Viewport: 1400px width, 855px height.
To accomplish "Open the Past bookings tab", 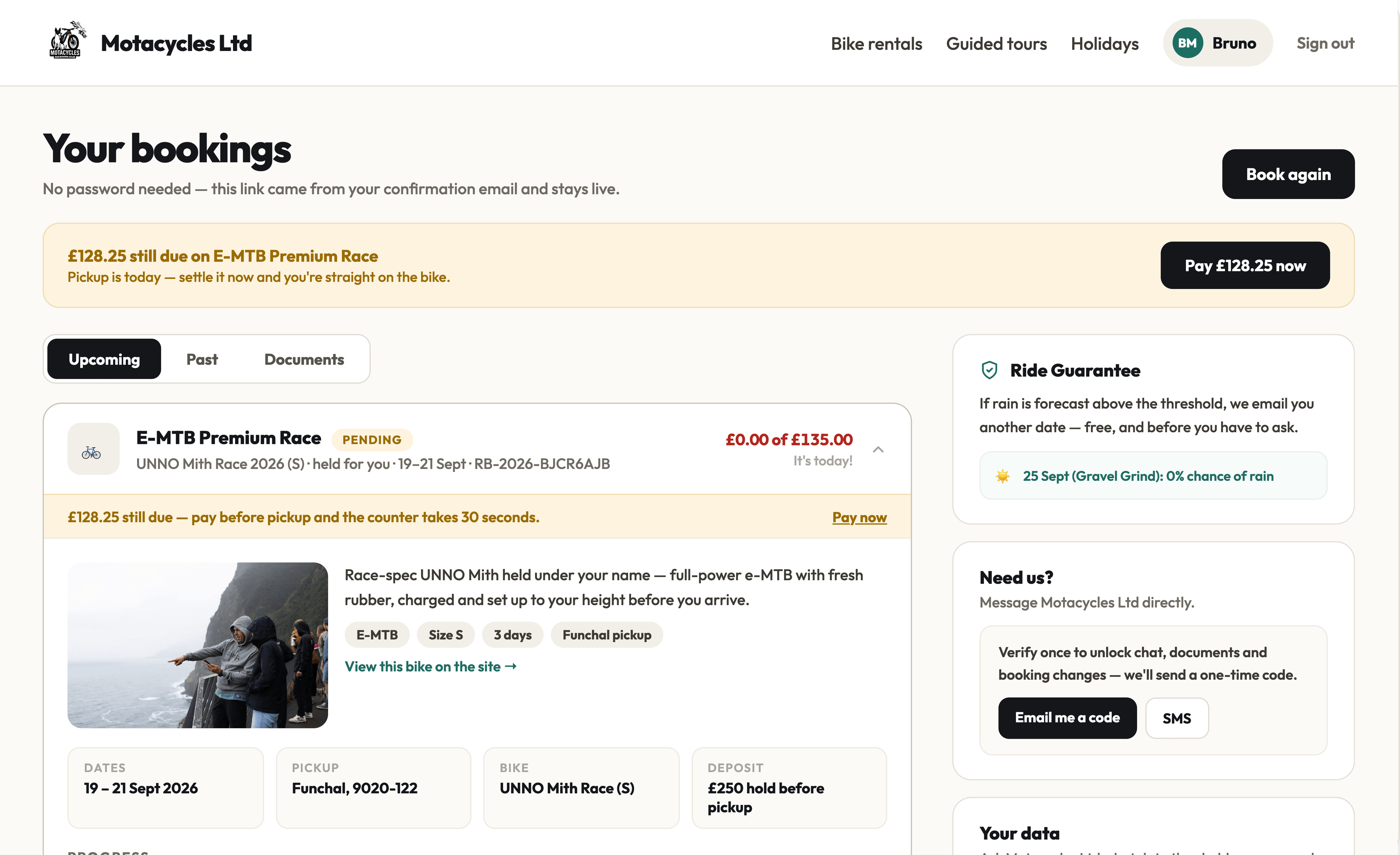I will (202, 359).
